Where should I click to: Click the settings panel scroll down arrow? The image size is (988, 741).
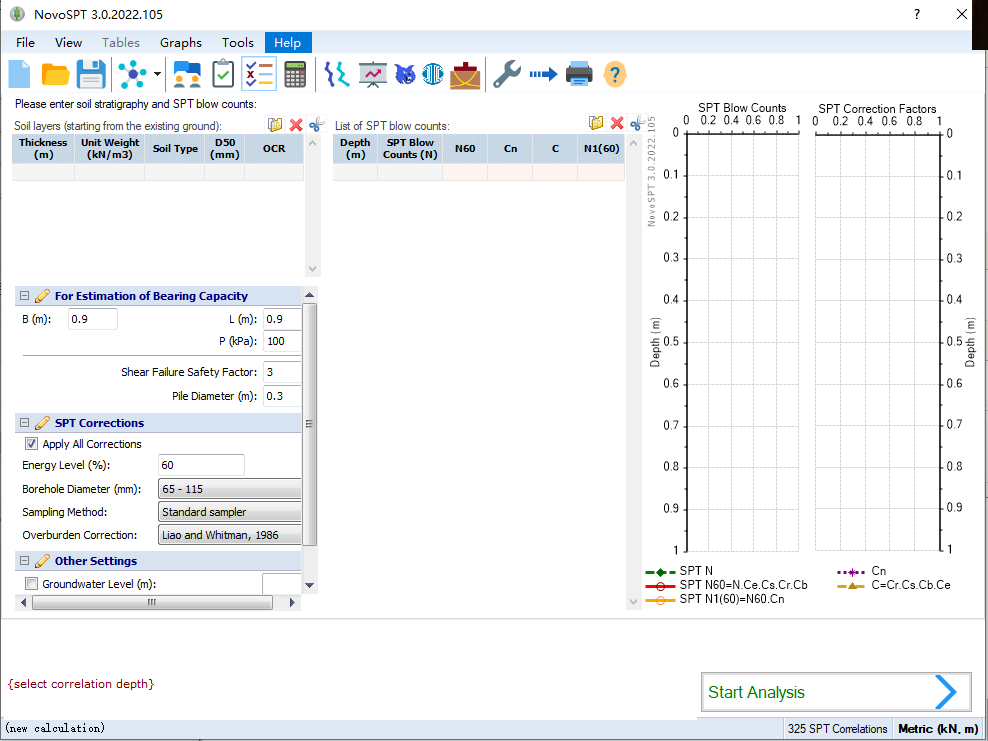point(309,585)
